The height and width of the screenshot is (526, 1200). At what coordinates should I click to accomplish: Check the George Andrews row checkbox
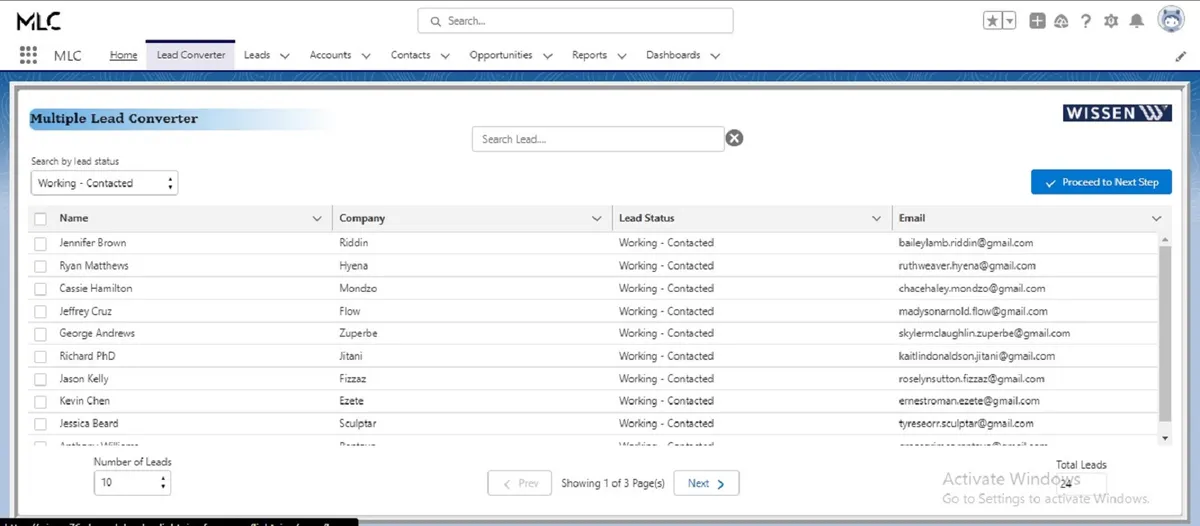tap(41, 333)
